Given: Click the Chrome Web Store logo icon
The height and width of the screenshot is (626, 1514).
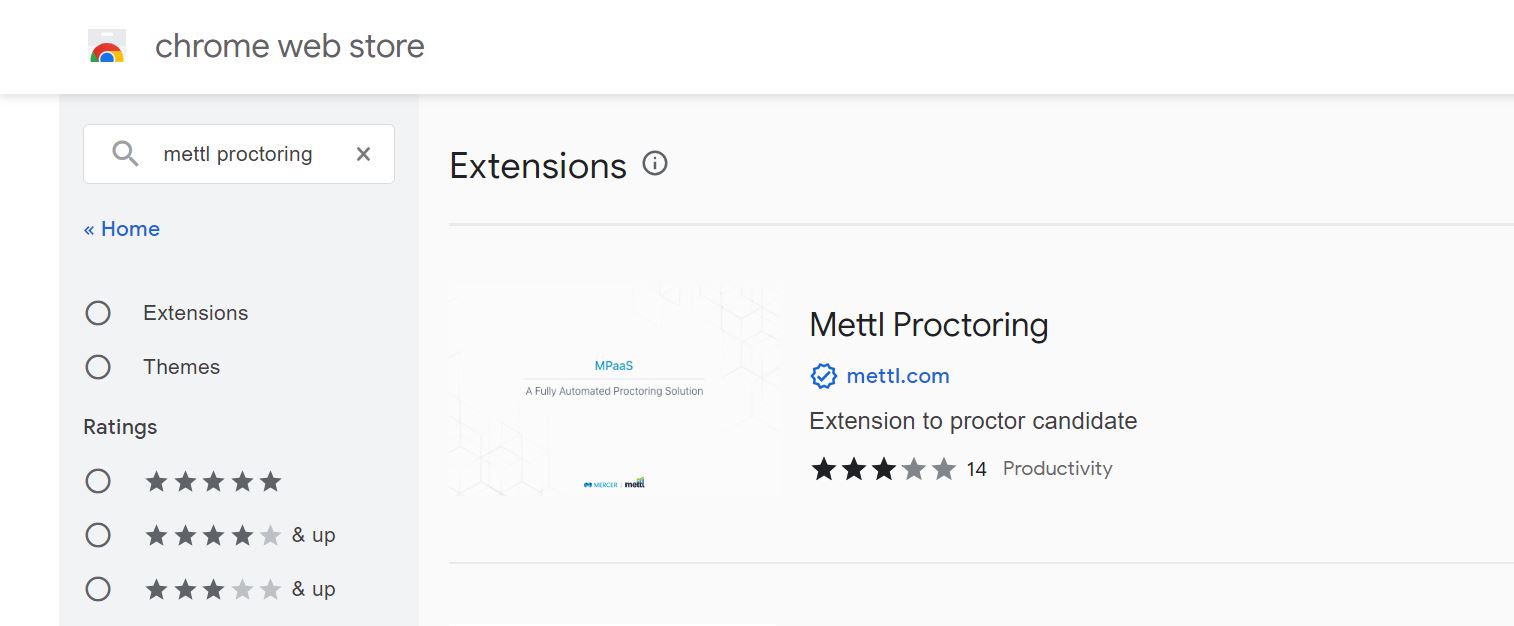Looking at the screenshot, I should pyautogui.click(x=107, y=47).
